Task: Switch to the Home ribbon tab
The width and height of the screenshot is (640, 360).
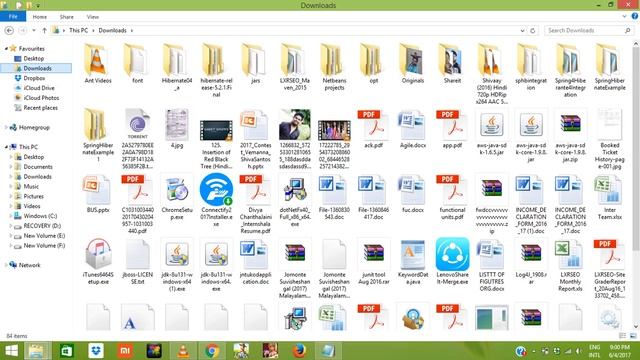Action: (40, 17)
